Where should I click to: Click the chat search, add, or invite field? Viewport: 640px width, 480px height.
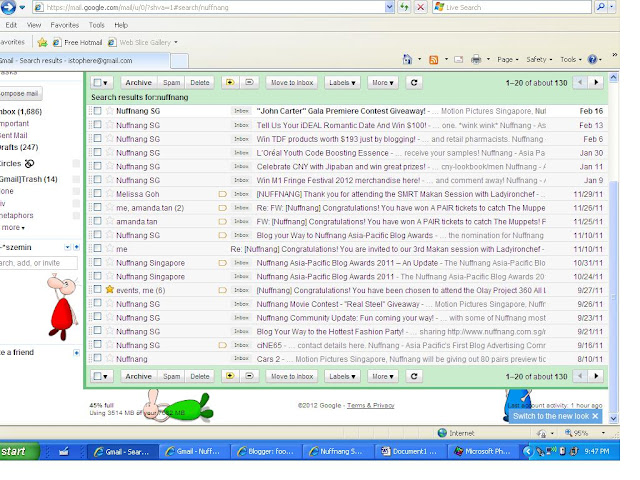coord(38,263)
